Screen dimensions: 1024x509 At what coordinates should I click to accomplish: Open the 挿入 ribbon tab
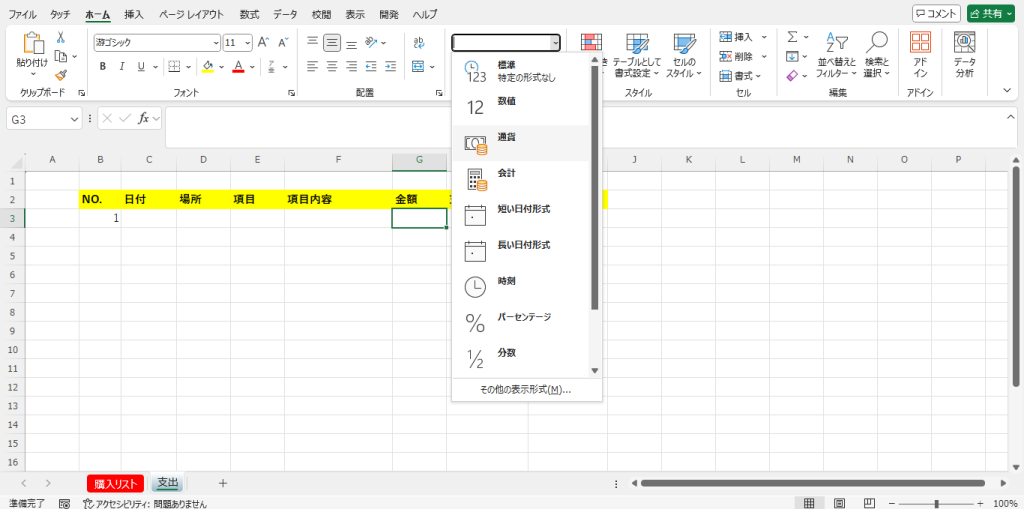(x=134, y=15)
